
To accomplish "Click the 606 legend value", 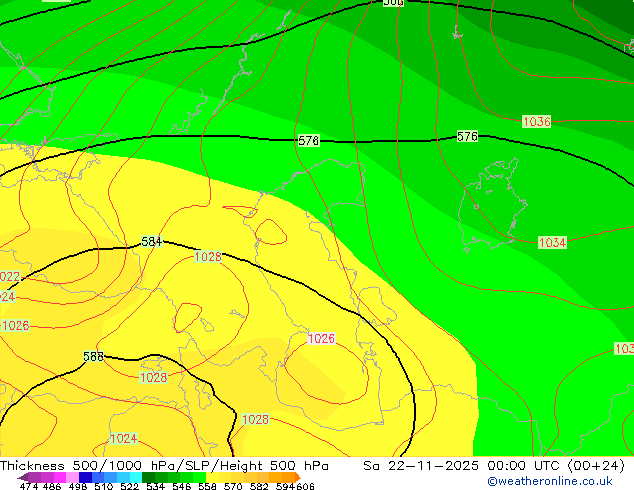I will click(305, 486).
